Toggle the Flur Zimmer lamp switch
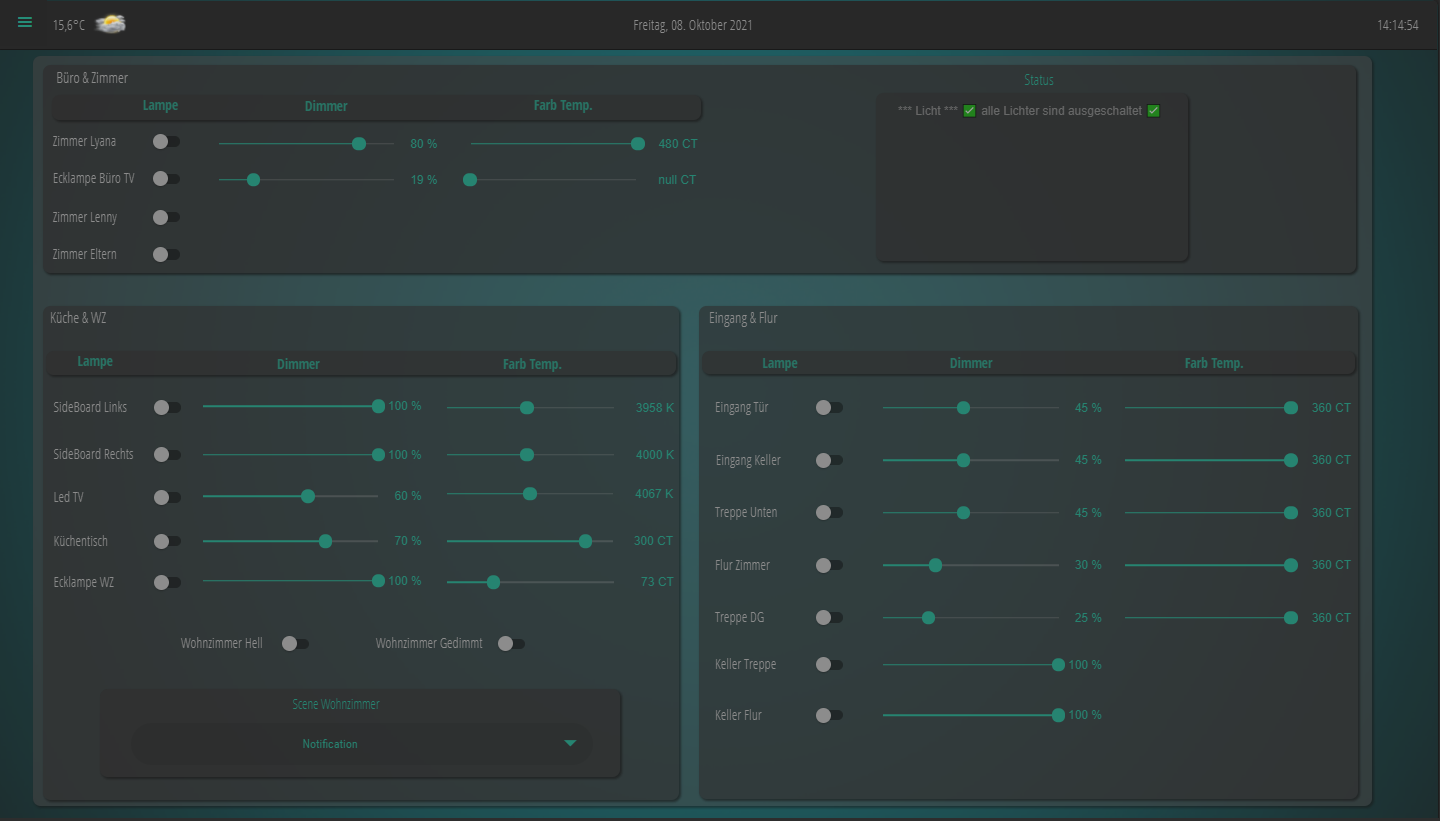This screenshot has width=1440, height=821. click(x=829, y=565)
